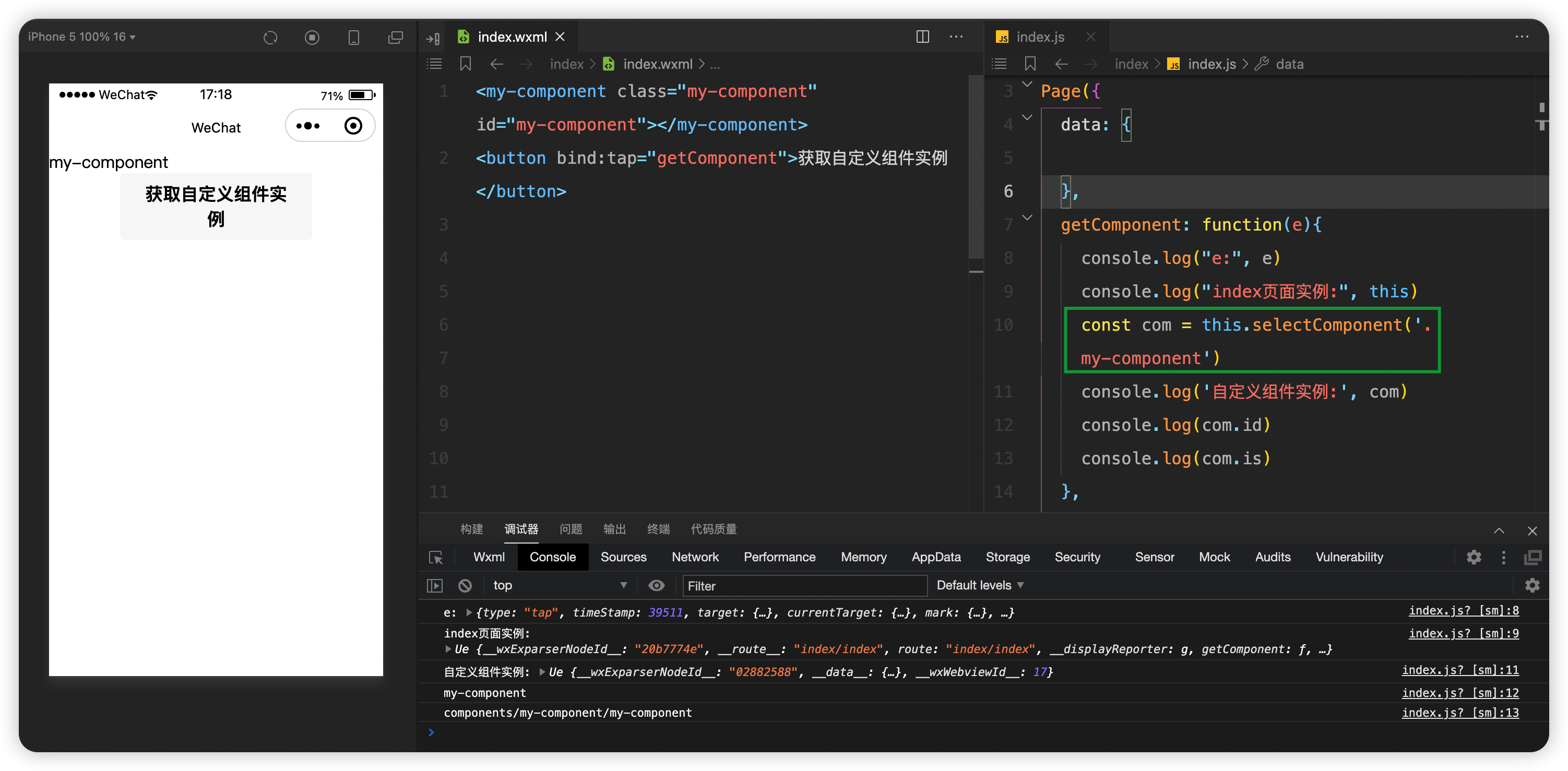Open the 代码质量 panel tab
1568x771 pixels.
[714, 529]
